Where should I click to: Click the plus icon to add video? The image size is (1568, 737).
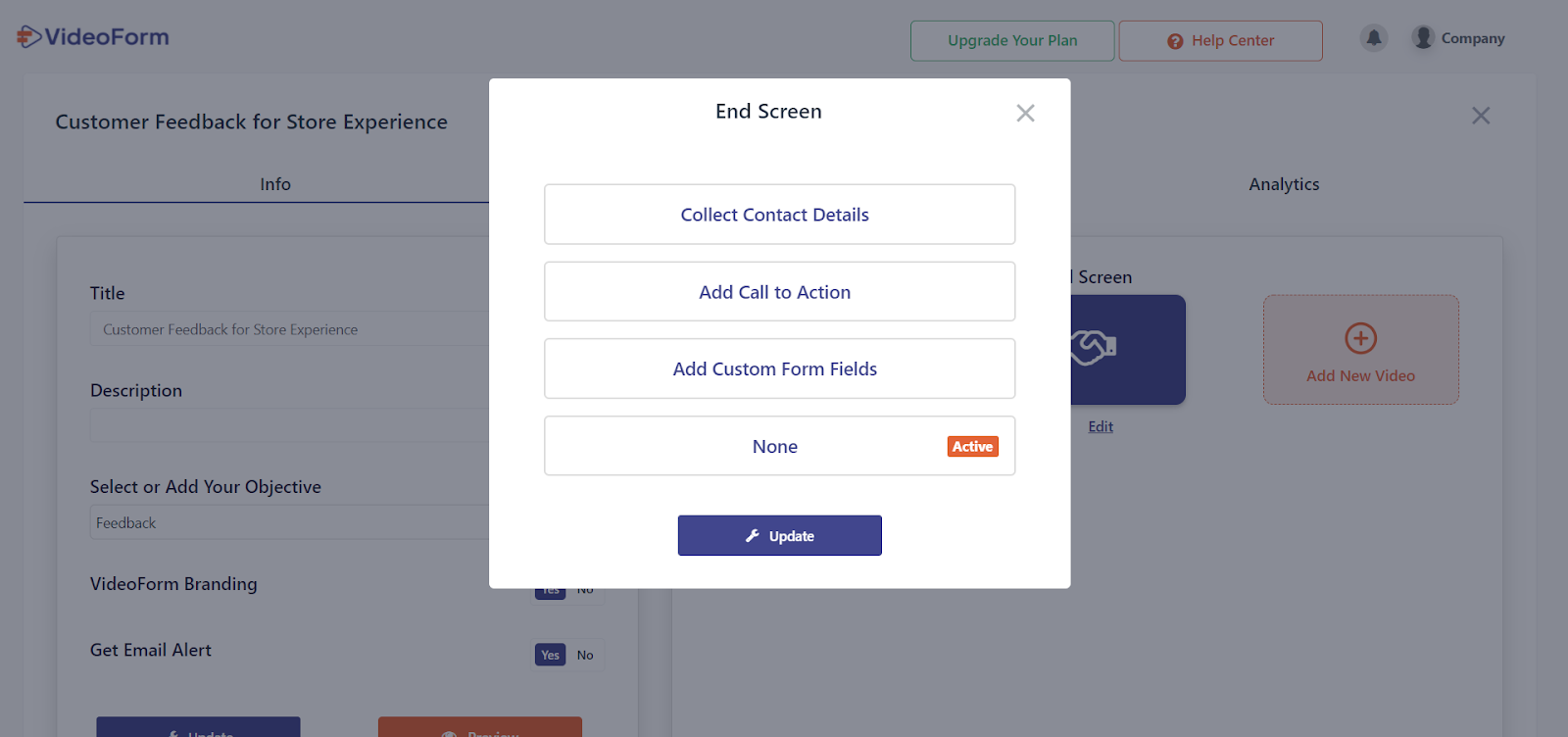pyautogui.click(x=1360, y=339)
